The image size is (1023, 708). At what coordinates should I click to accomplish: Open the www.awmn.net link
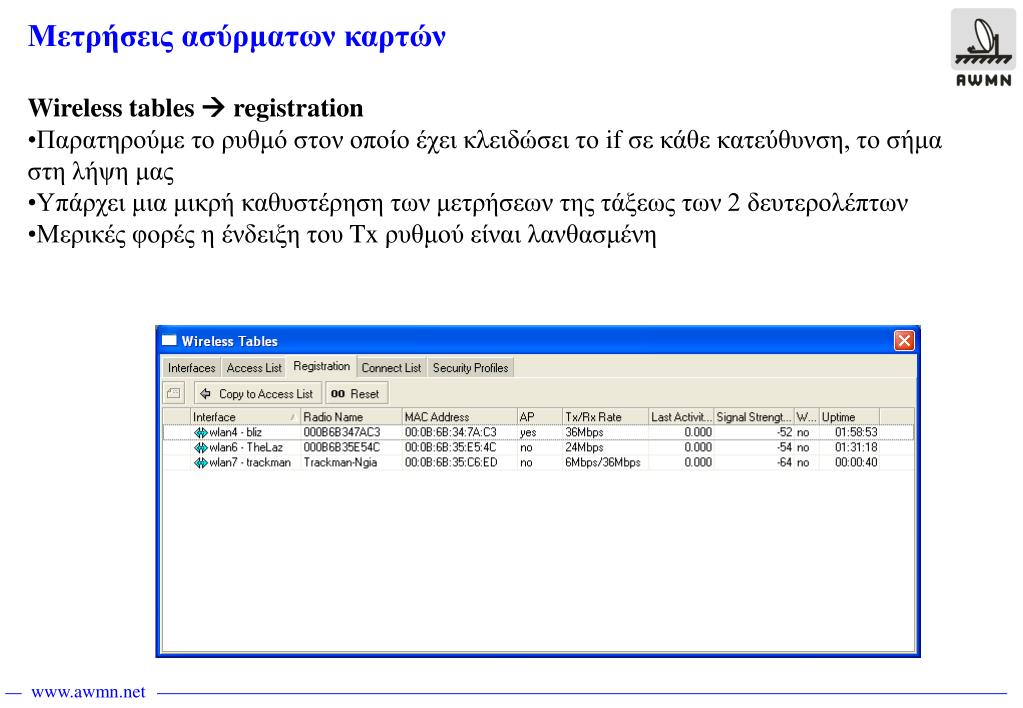(88, 692)
